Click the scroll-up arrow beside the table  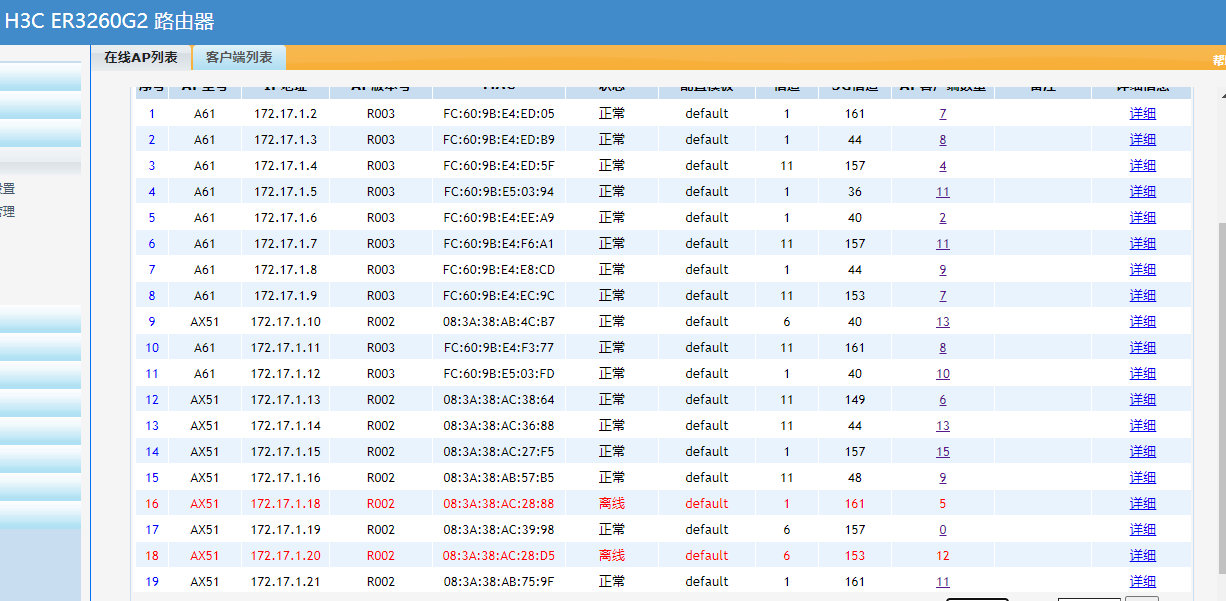(x=1221, y=98)
